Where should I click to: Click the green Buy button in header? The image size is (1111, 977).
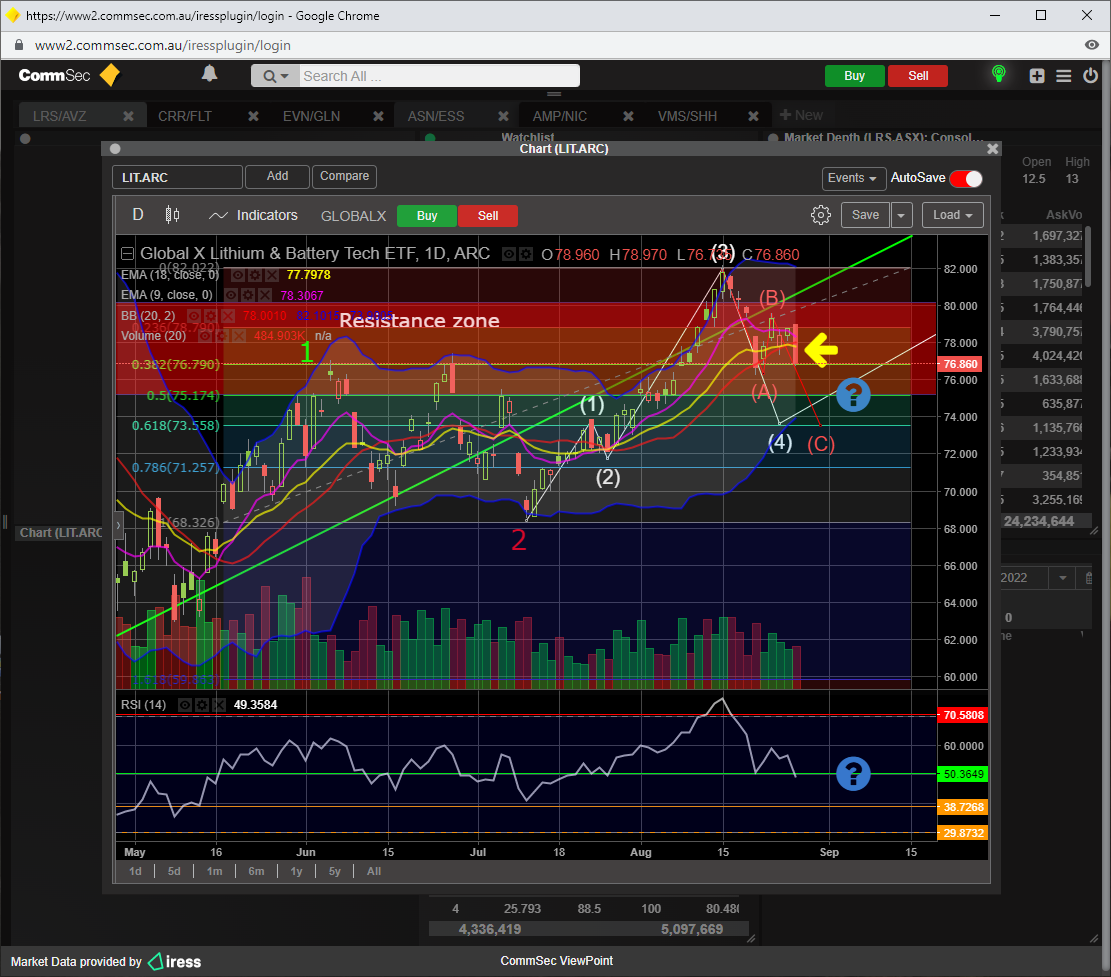coord(855,76)
